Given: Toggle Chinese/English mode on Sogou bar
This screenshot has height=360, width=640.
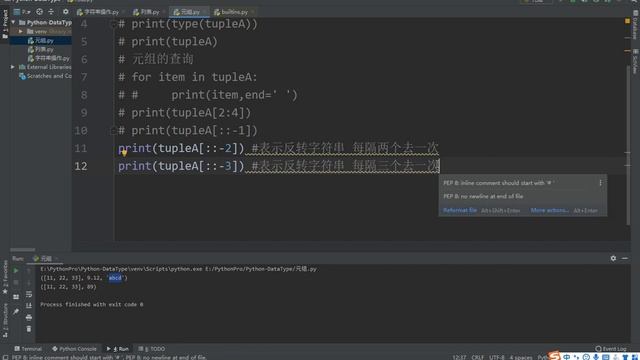Looking at the screenshot, I should tap(567, 357).
